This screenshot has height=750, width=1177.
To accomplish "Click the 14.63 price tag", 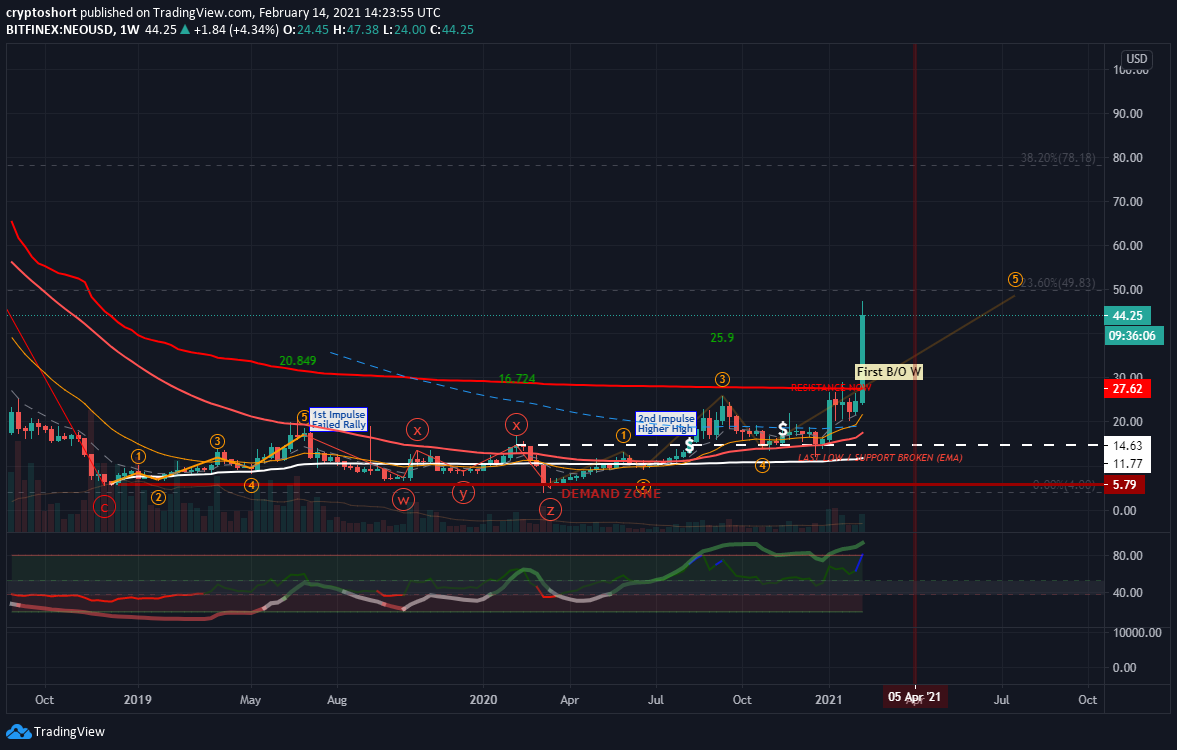I will point(1127,446).
